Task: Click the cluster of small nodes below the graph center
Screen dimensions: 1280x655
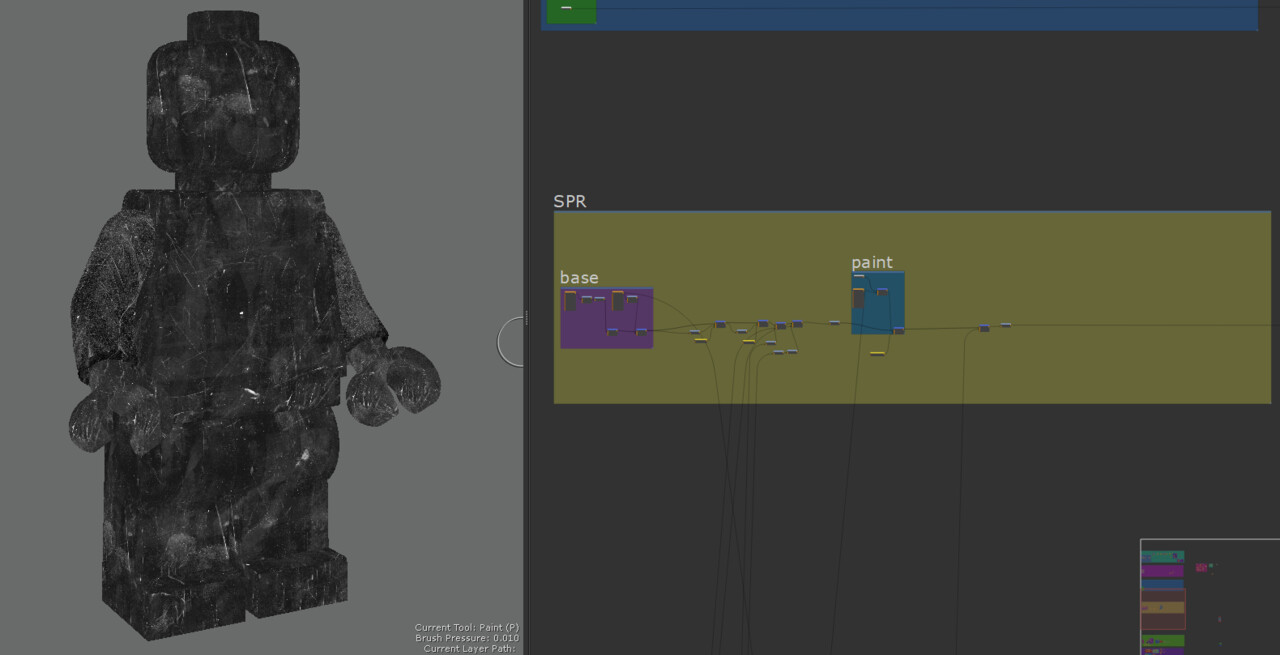Action: (x=784, y=352)
